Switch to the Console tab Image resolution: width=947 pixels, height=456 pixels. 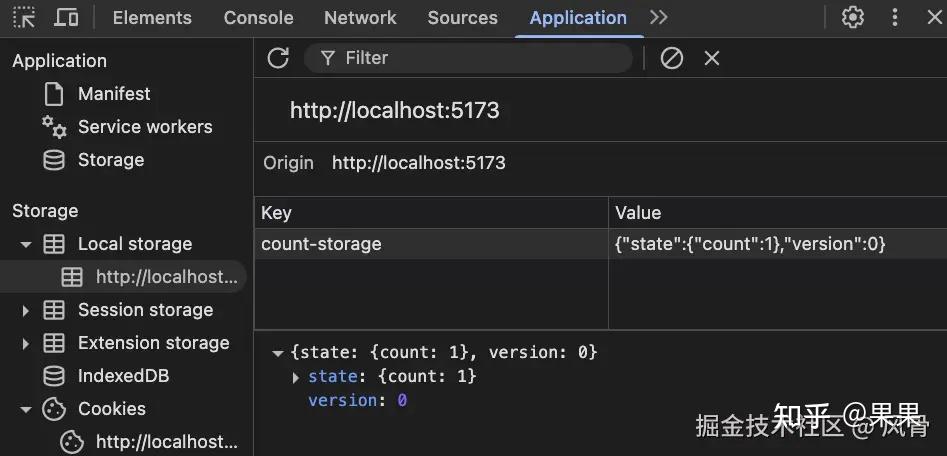click(x=258, y=18)
